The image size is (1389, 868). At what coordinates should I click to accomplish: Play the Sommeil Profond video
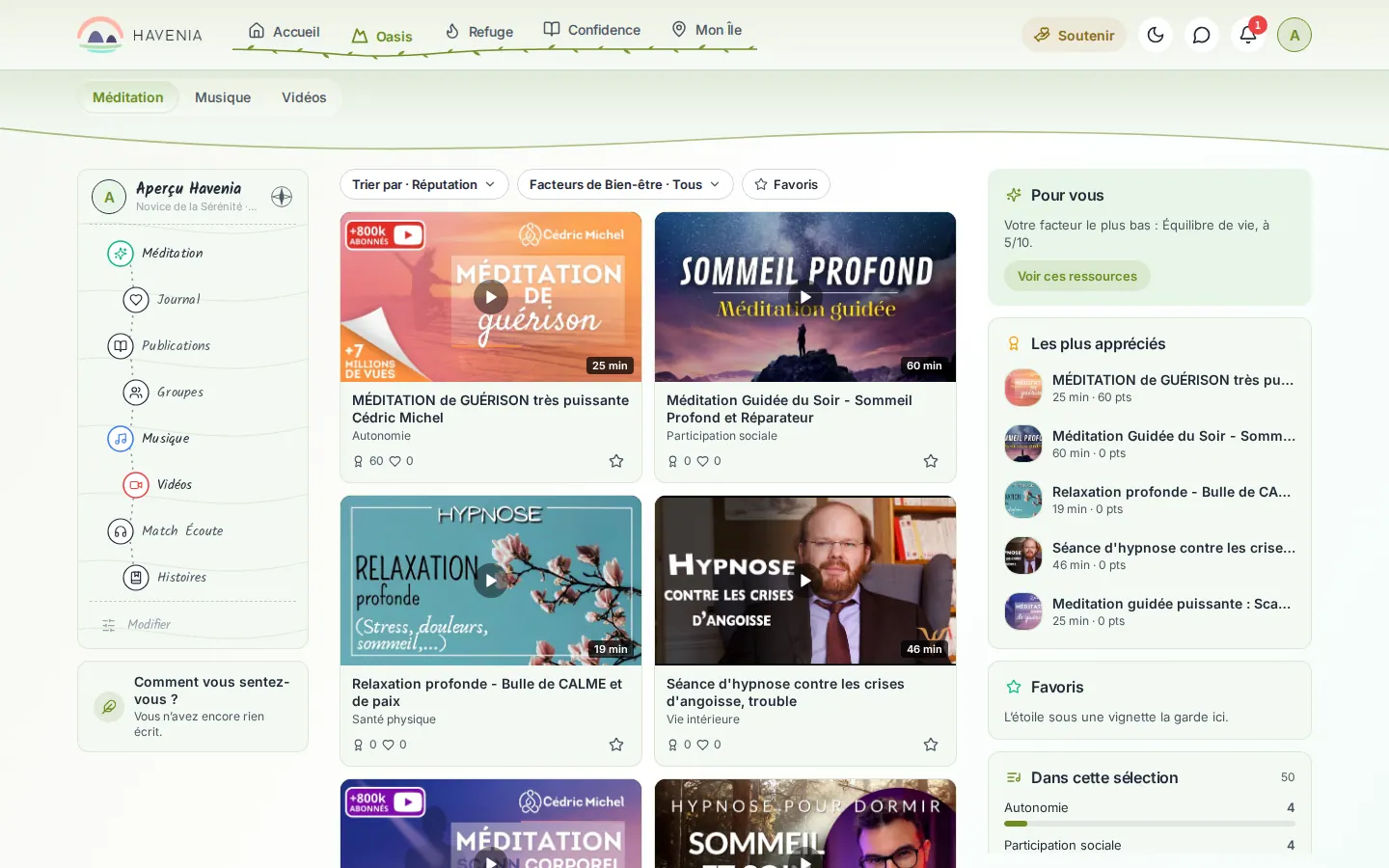[805, 297]
